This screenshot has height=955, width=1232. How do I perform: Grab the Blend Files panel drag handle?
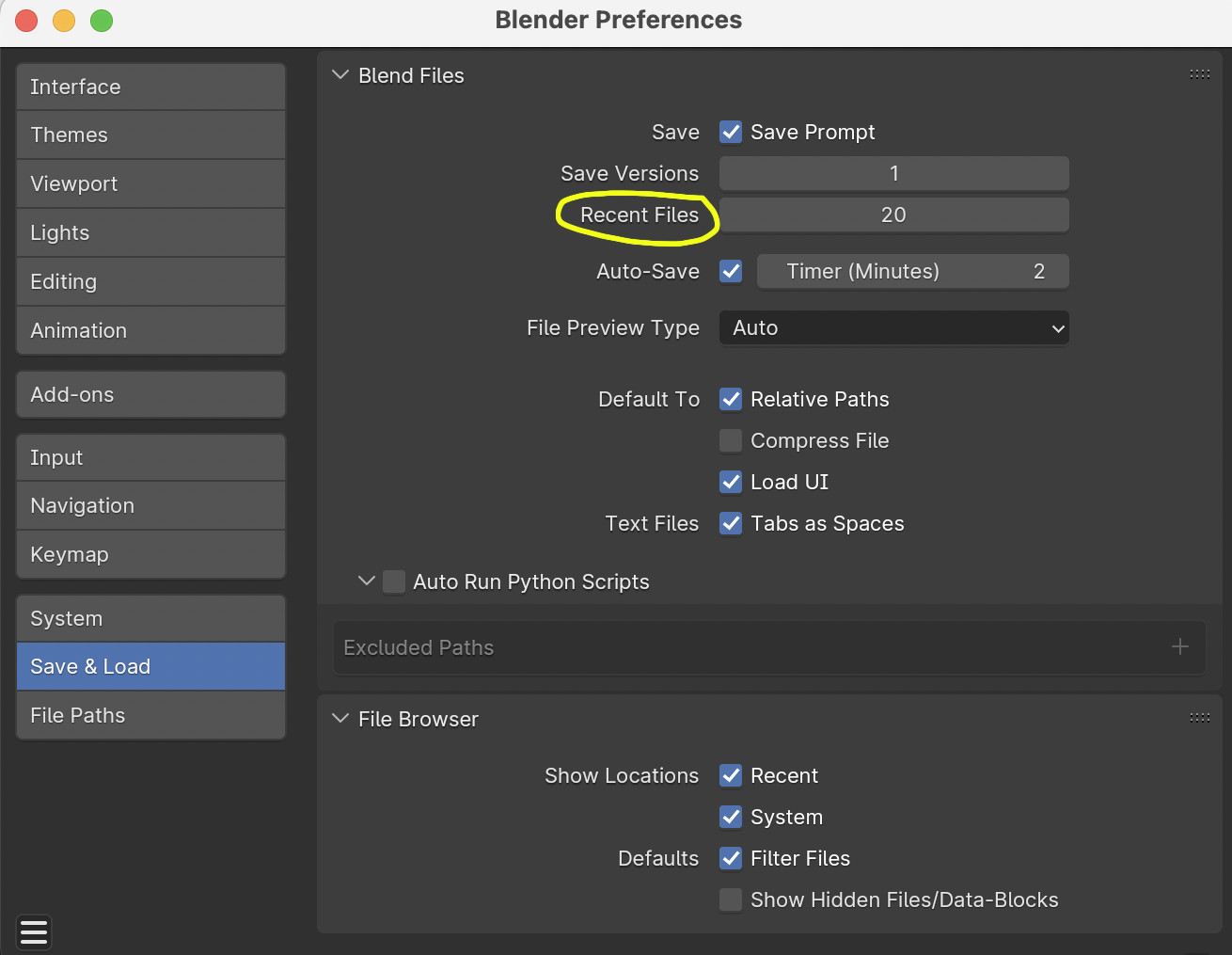pos(1200,74)
